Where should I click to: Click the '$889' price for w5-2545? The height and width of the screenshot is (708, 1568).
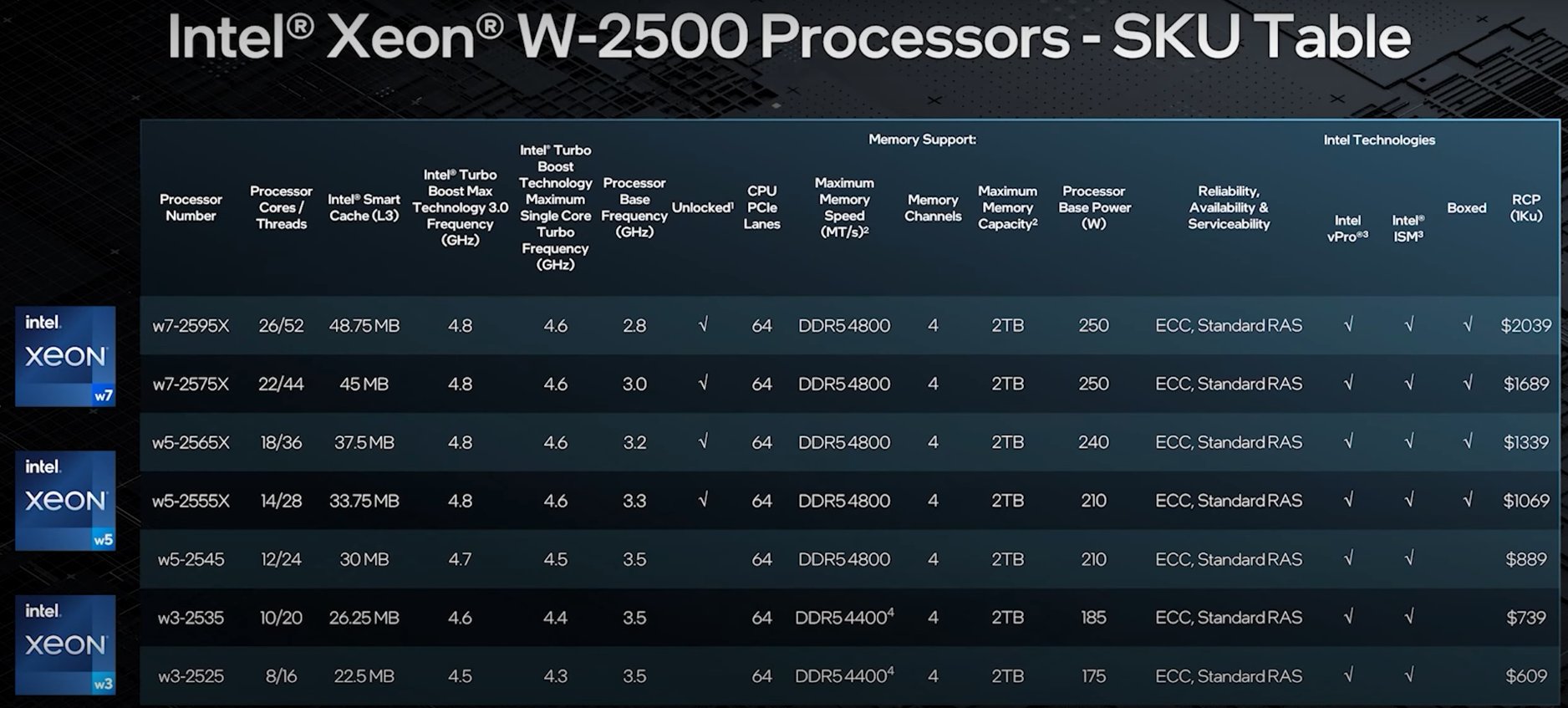click(x=1526, y=559)
